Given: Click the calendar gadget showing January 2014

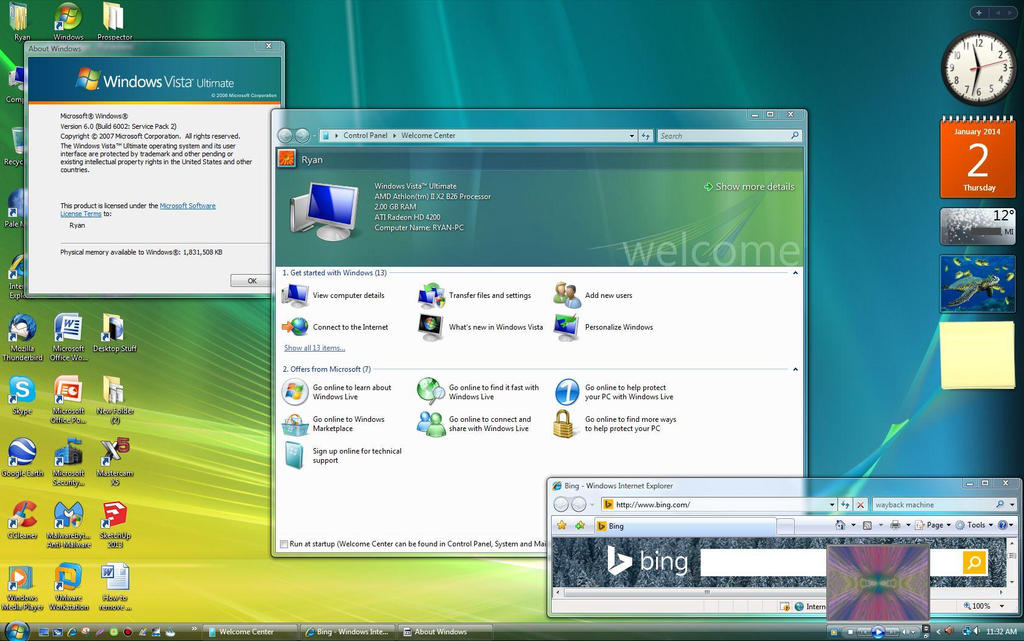Looking at the screenshot, I should (977, 158).
